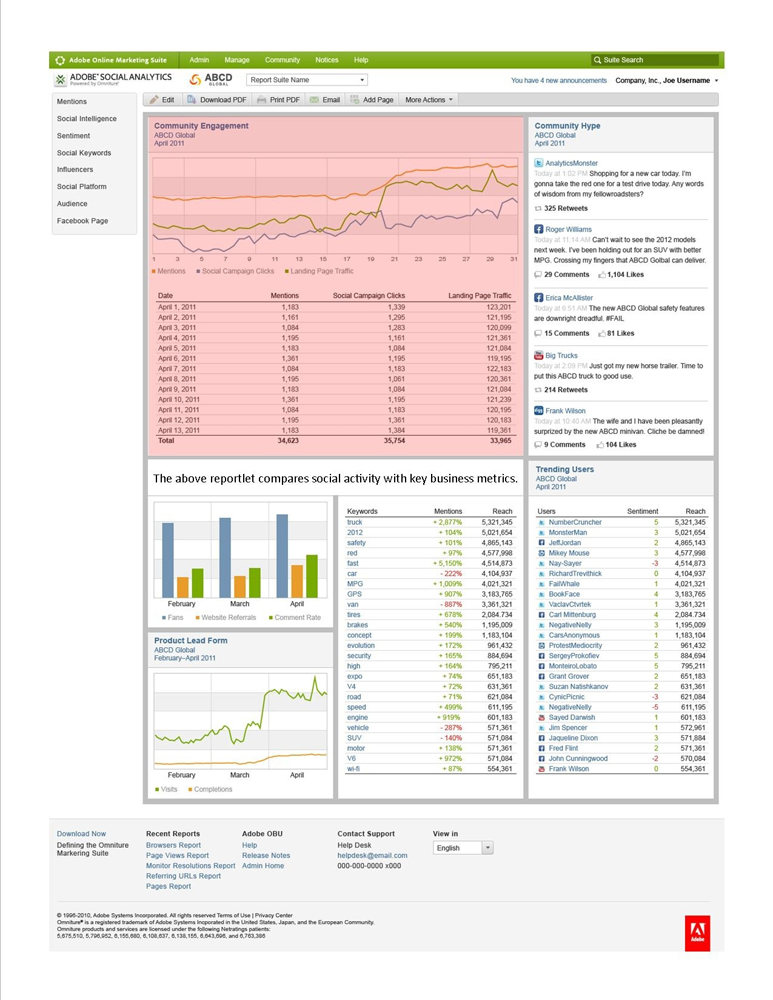Viewport: 773px width, 1000px height.
Task: Click the Suite Search magnifier icon
Action: pos(597,60)
